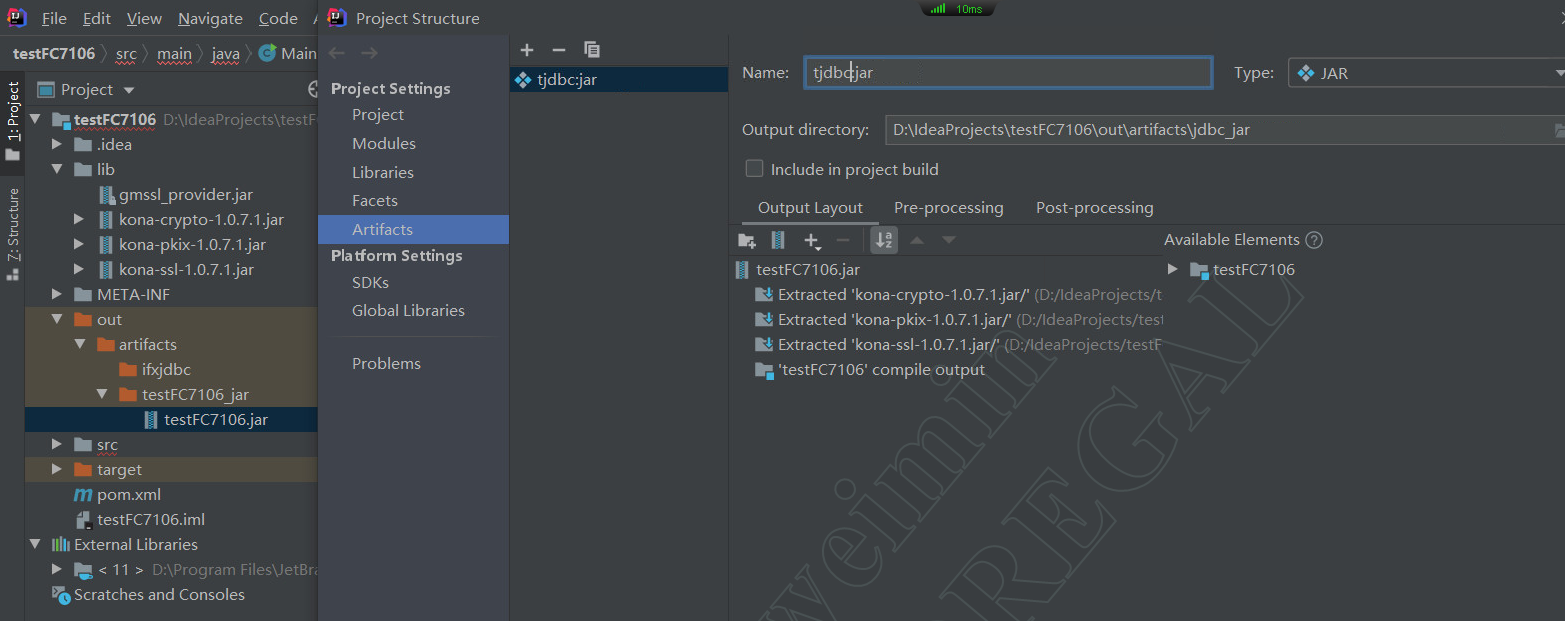Image resolution: width=1565 pixels, height=621 pixels.
Task: Move selected layout element down
Action: (949, 240)
